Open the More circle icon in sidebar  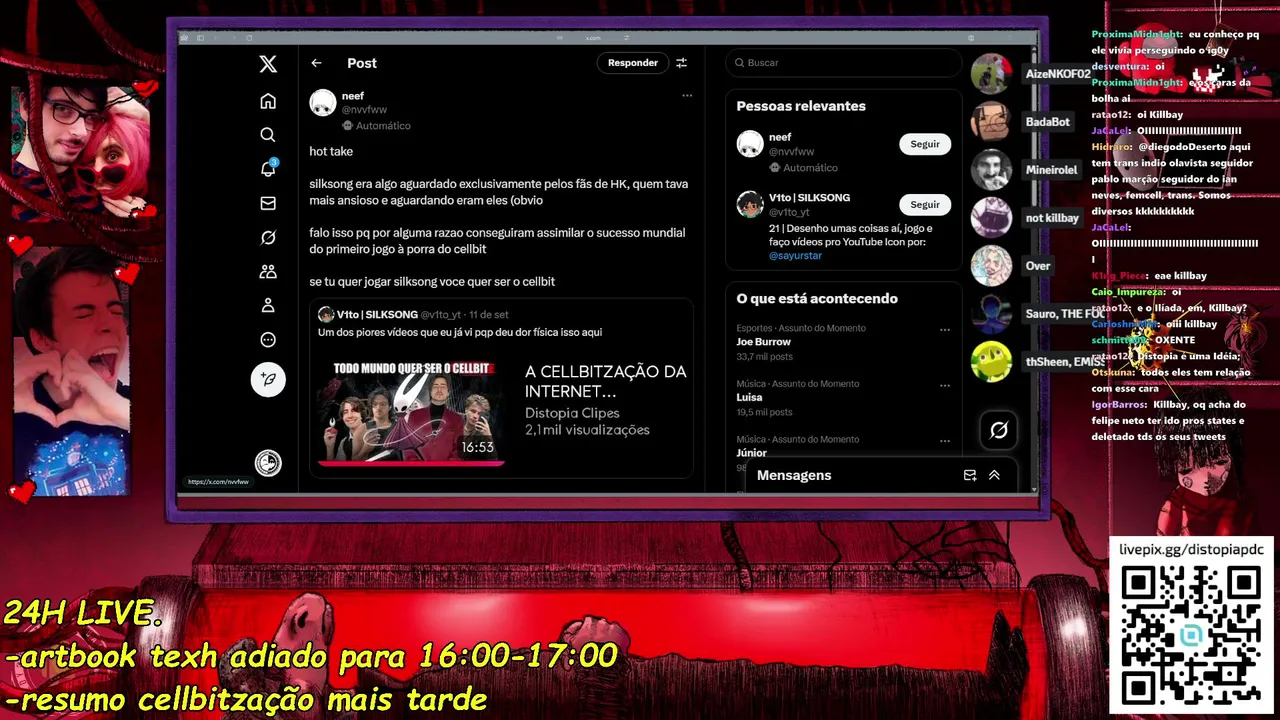coord(268,340)
